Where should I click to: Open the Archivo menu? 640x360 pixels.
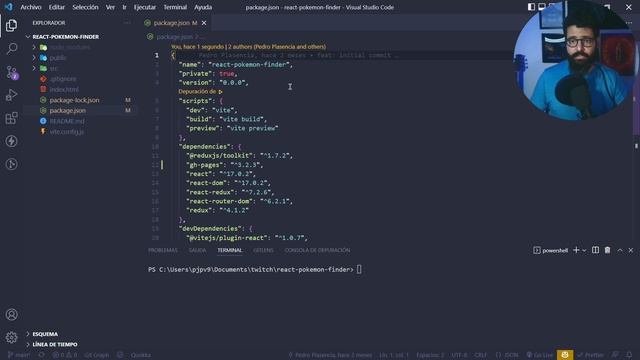(31, 7)
